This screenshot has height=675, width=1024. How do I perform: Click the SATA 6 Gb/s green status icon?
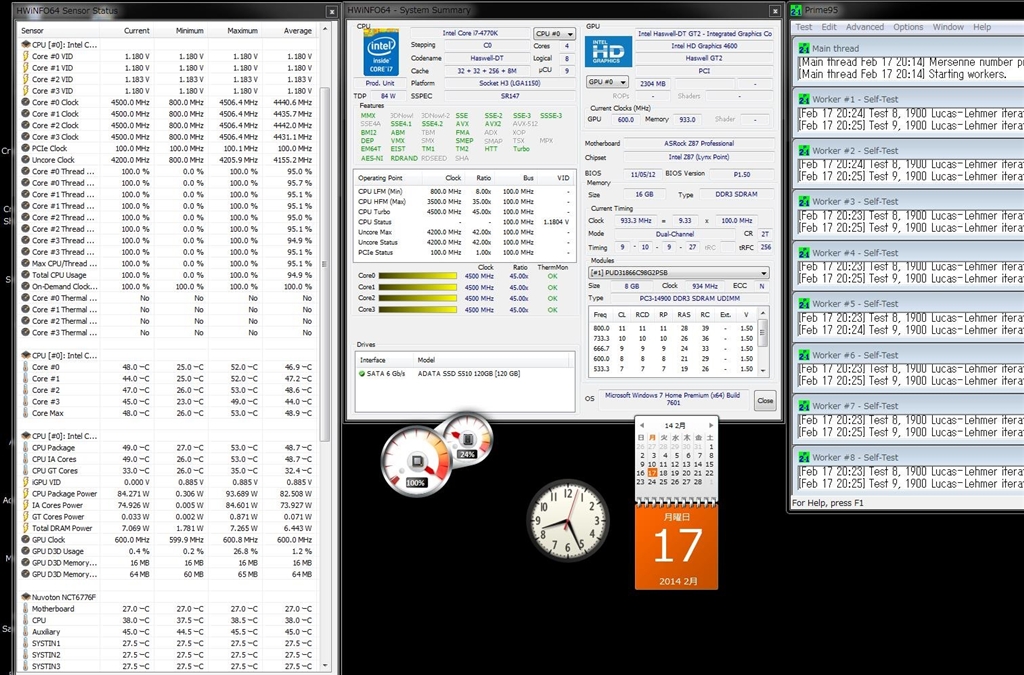pos(362,374)
